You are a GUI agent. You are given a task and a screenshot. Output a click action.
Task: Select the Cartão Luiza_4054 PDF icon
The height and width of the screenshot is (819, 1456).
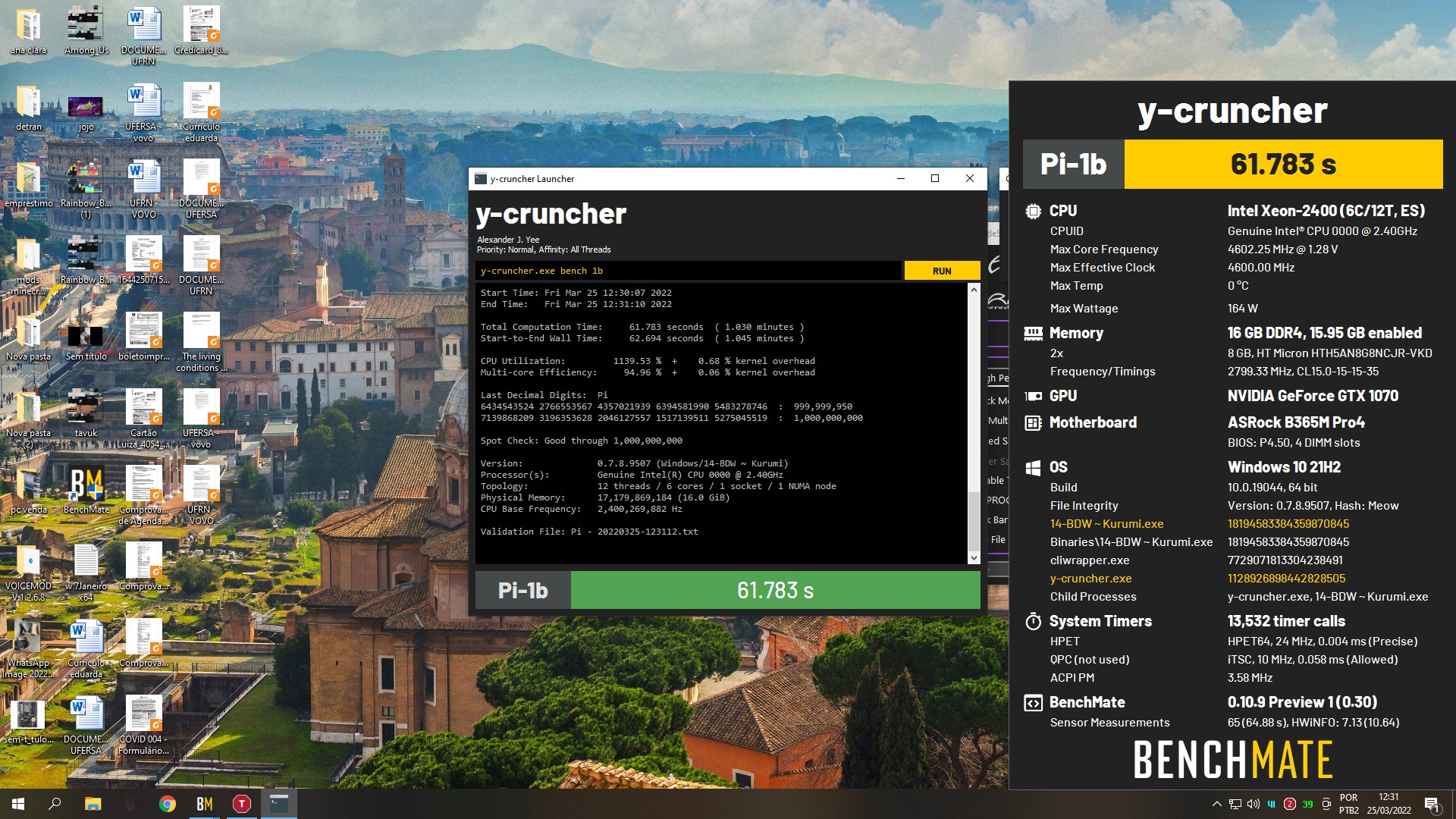(x=143, y=420)
